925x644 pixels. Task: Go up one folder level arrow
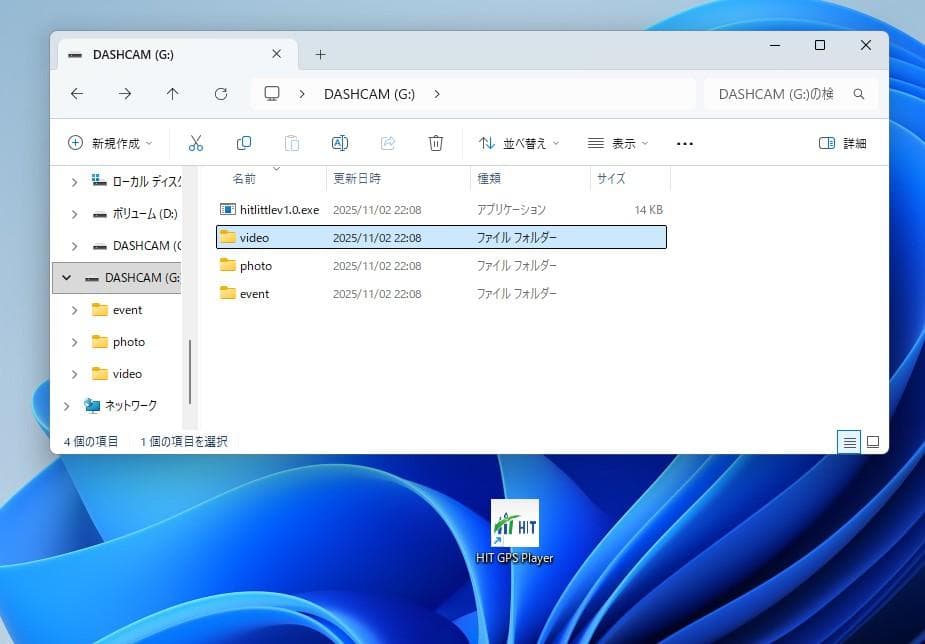point(172,94)
